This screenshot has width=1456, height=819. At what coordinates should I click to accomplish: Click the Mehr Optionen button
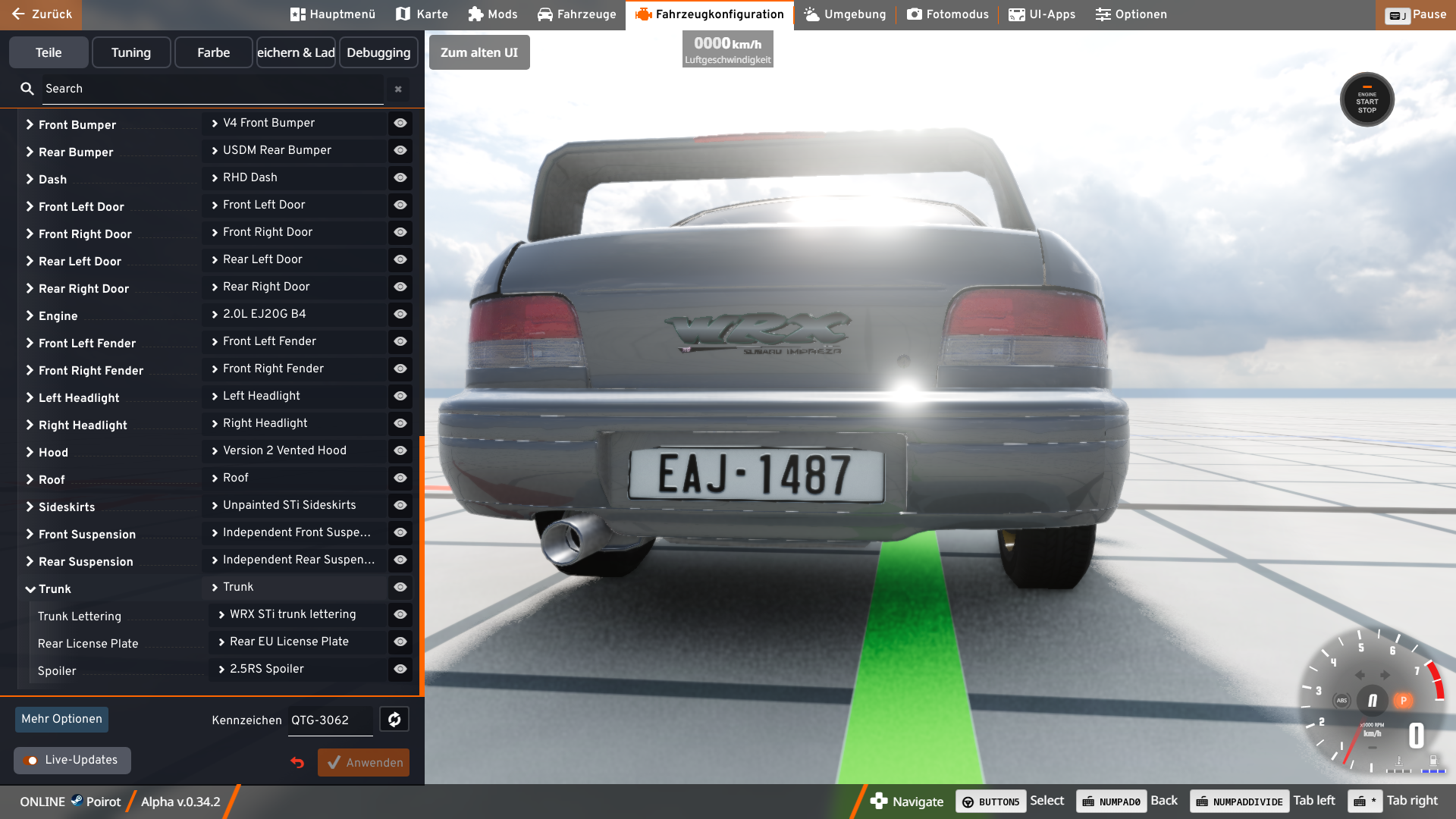pyautogui.click(x=61, y=719)
